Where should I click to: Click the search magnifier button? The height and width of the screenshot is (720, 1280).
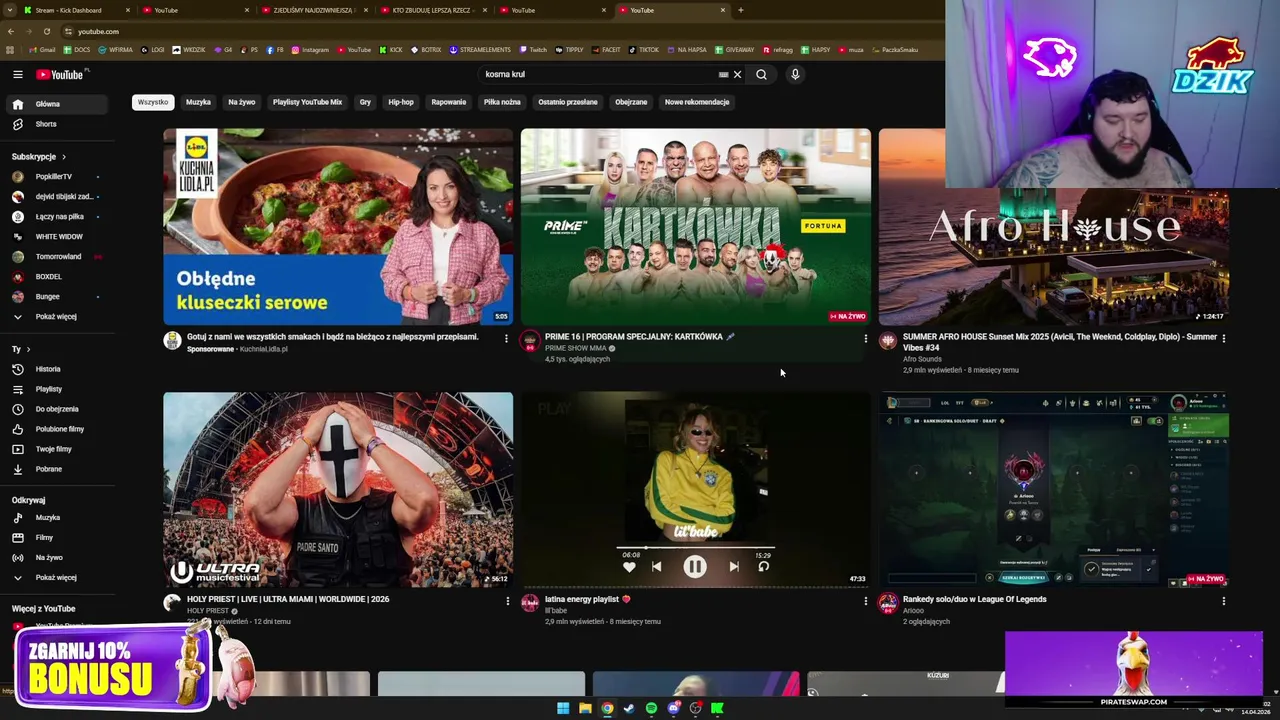[x=761, y=74]
